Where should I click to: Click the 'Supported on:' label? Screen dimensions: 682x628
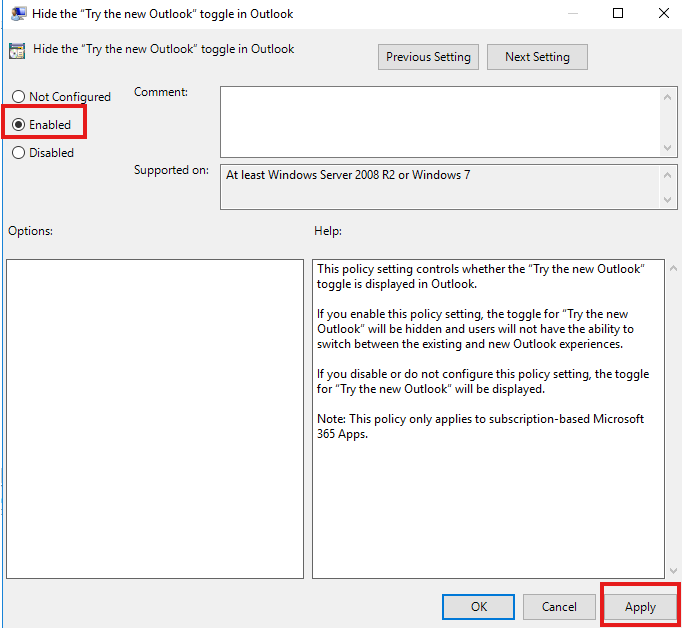(171, 170)
